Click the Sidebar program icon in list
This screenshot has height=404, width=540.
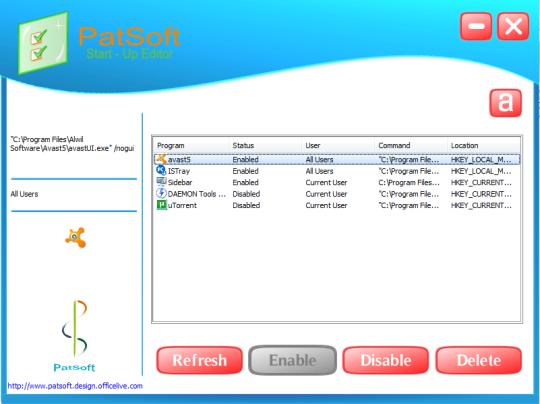click(x=161, y=182)
